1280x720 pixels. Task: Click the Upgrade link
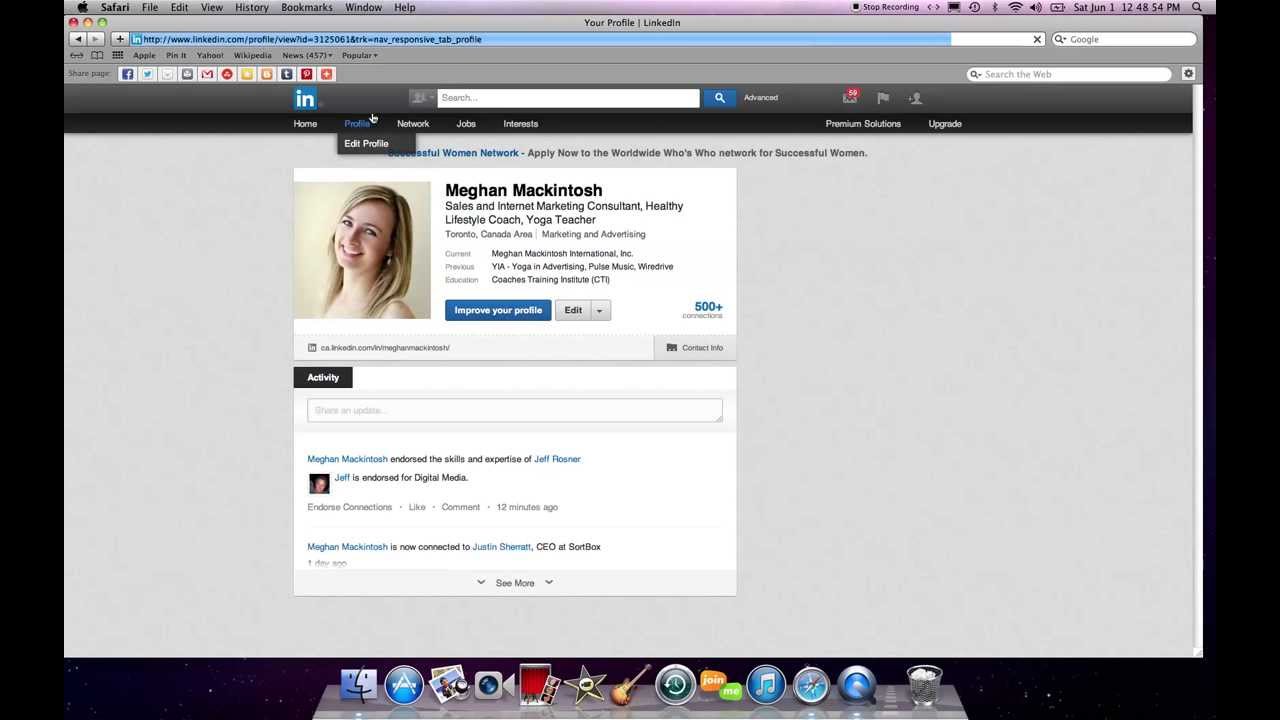tap(945, 124)
